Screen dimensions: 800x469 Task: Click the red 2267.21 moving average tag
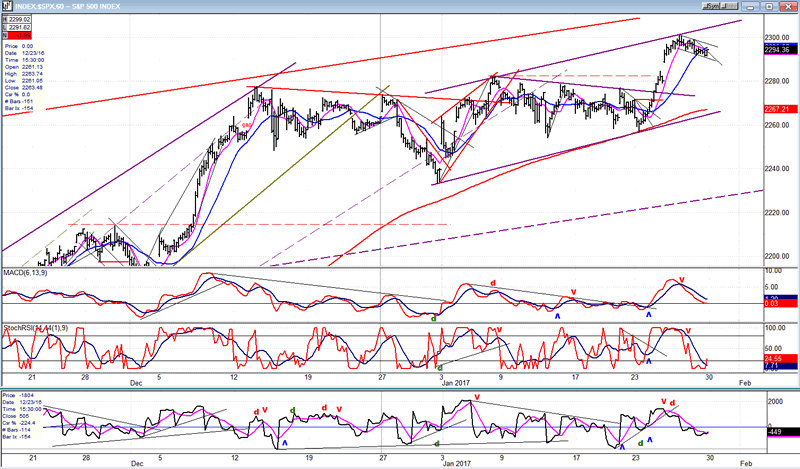click(781, 109)
